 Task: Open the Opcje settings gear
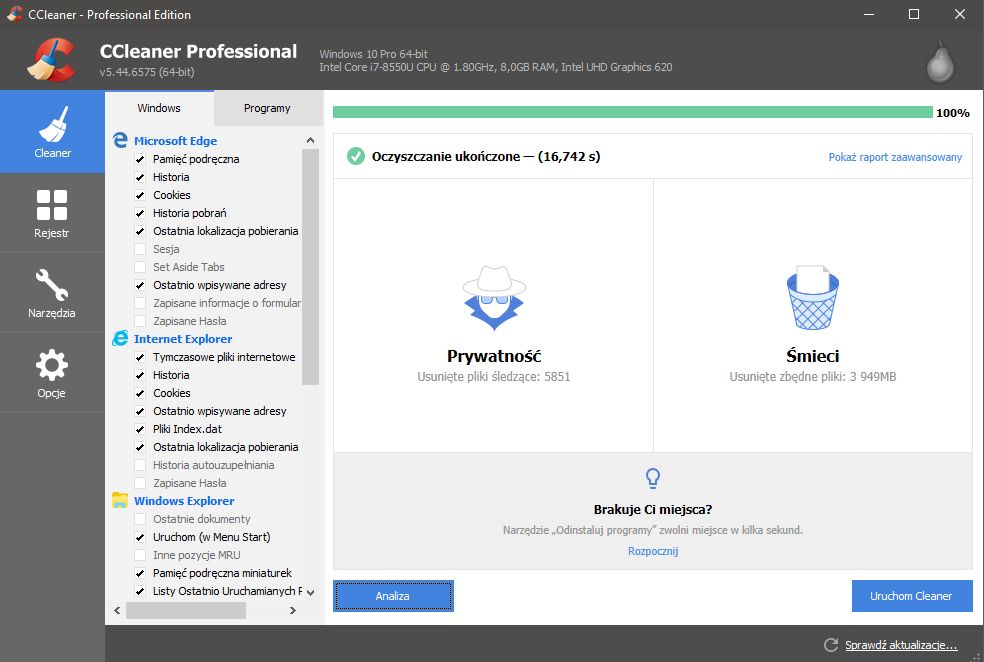52,373
